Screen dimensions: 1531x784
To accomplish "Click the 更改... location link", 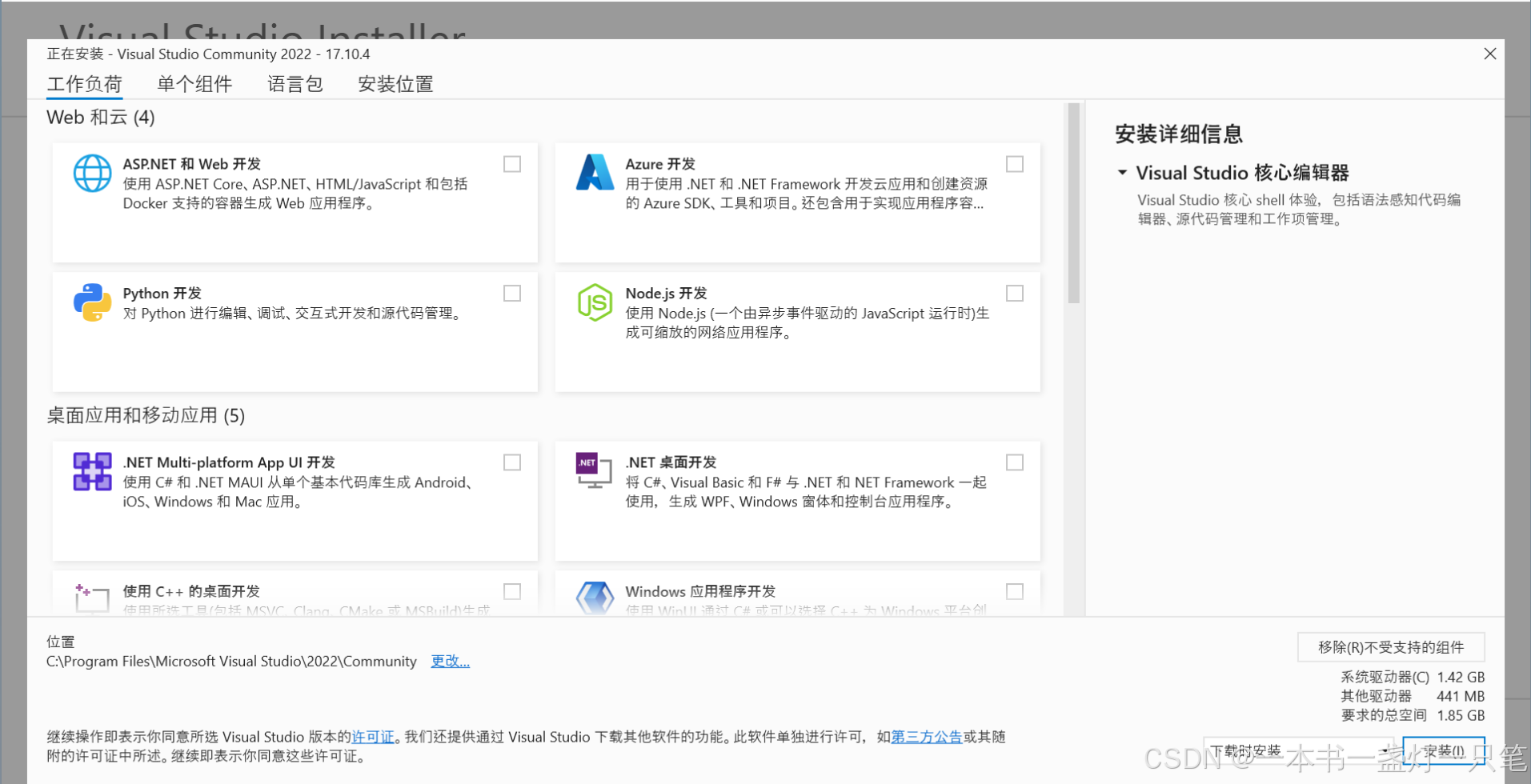I will [451, 662].
